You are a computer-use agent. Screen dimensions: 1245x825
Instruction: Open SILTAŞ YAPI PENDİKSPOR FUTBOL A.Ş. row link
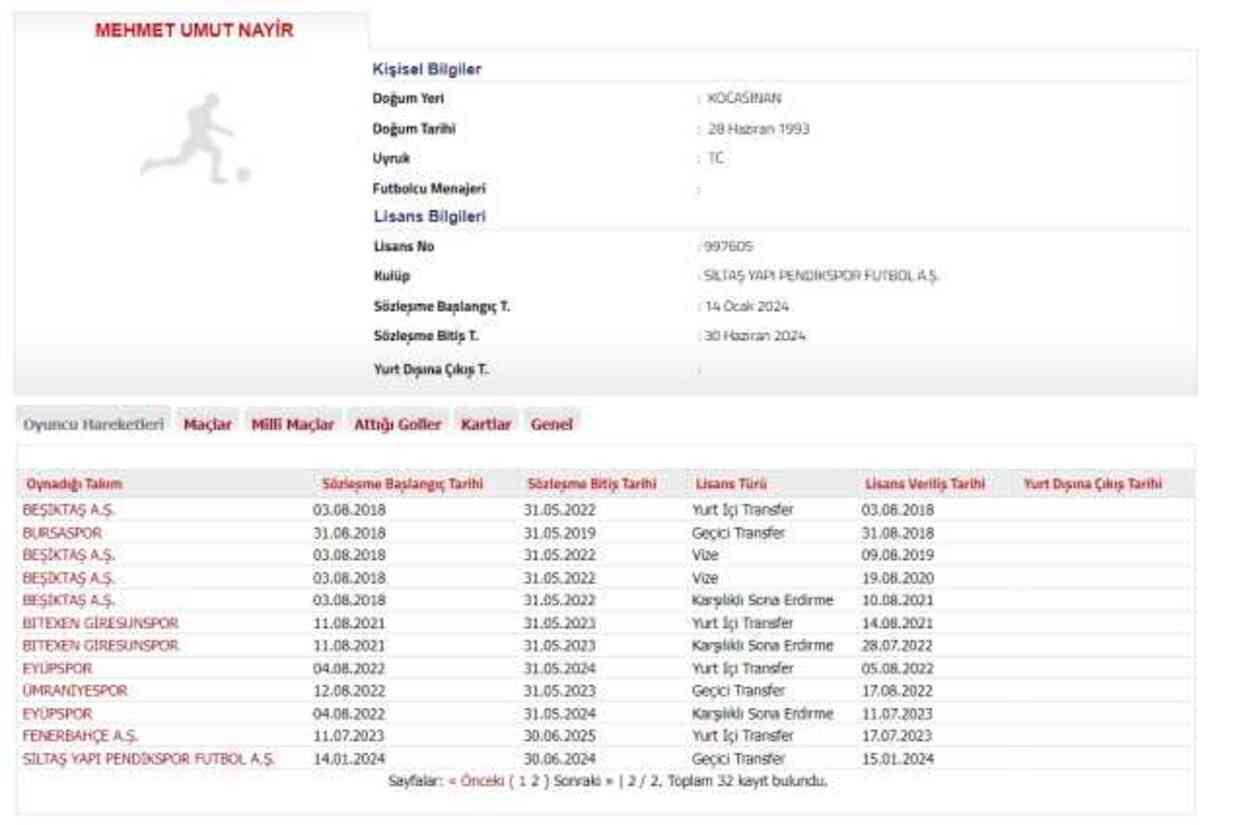148,759
